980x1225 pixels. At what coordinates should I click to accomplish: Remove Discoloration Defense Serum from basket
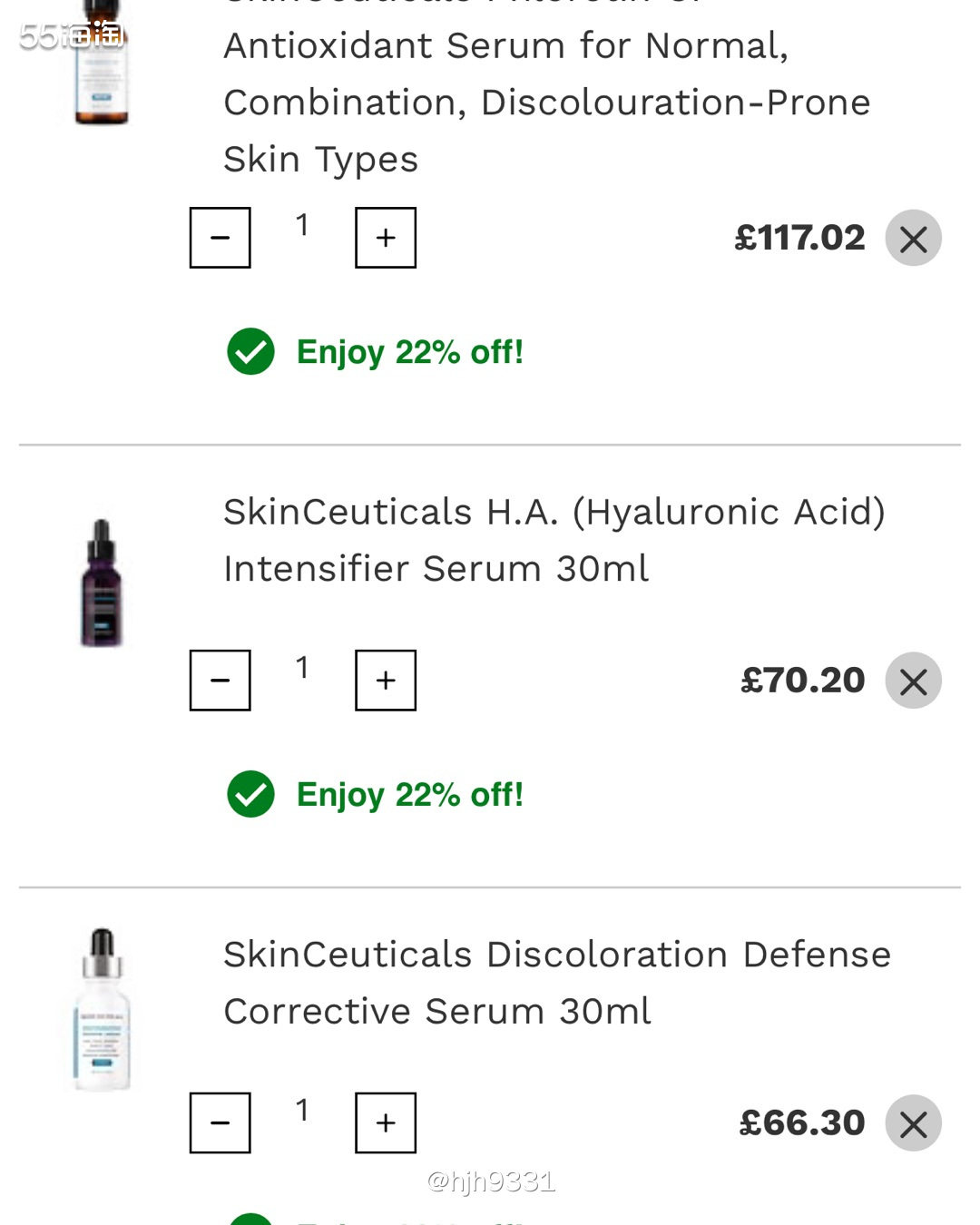click(914, 1124)
